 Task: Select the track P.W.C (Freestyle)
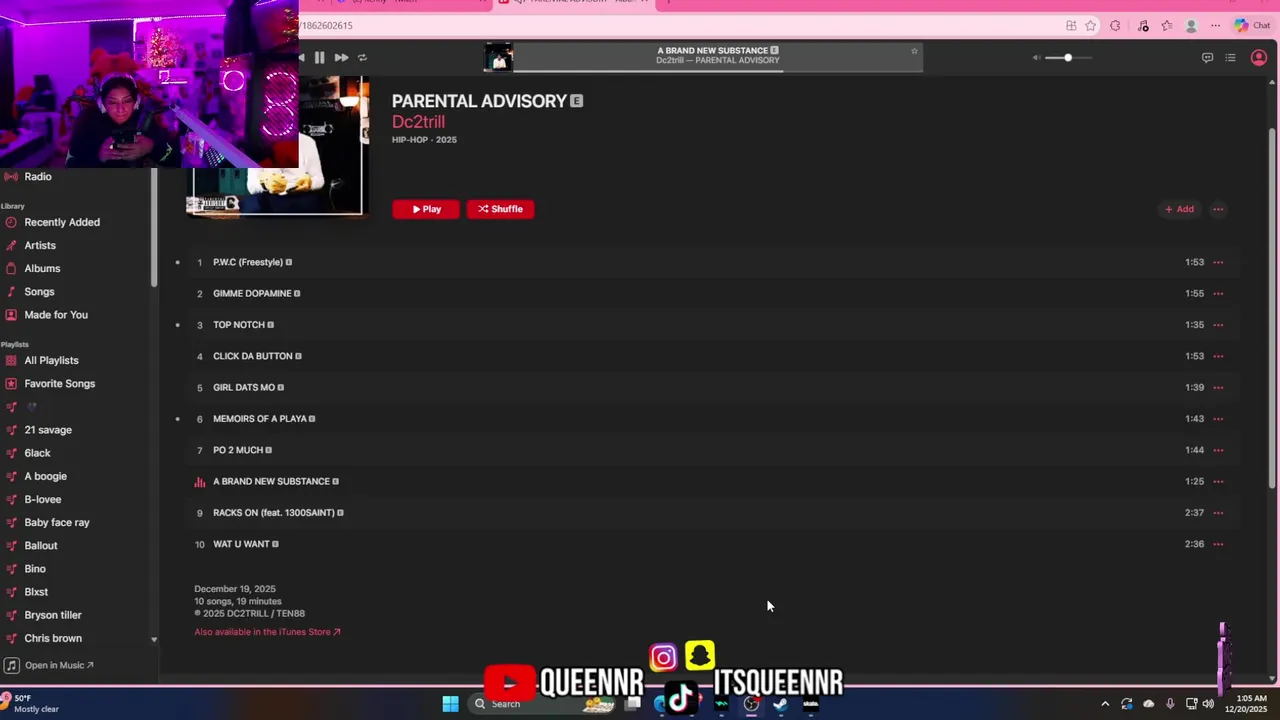(248, 262)
